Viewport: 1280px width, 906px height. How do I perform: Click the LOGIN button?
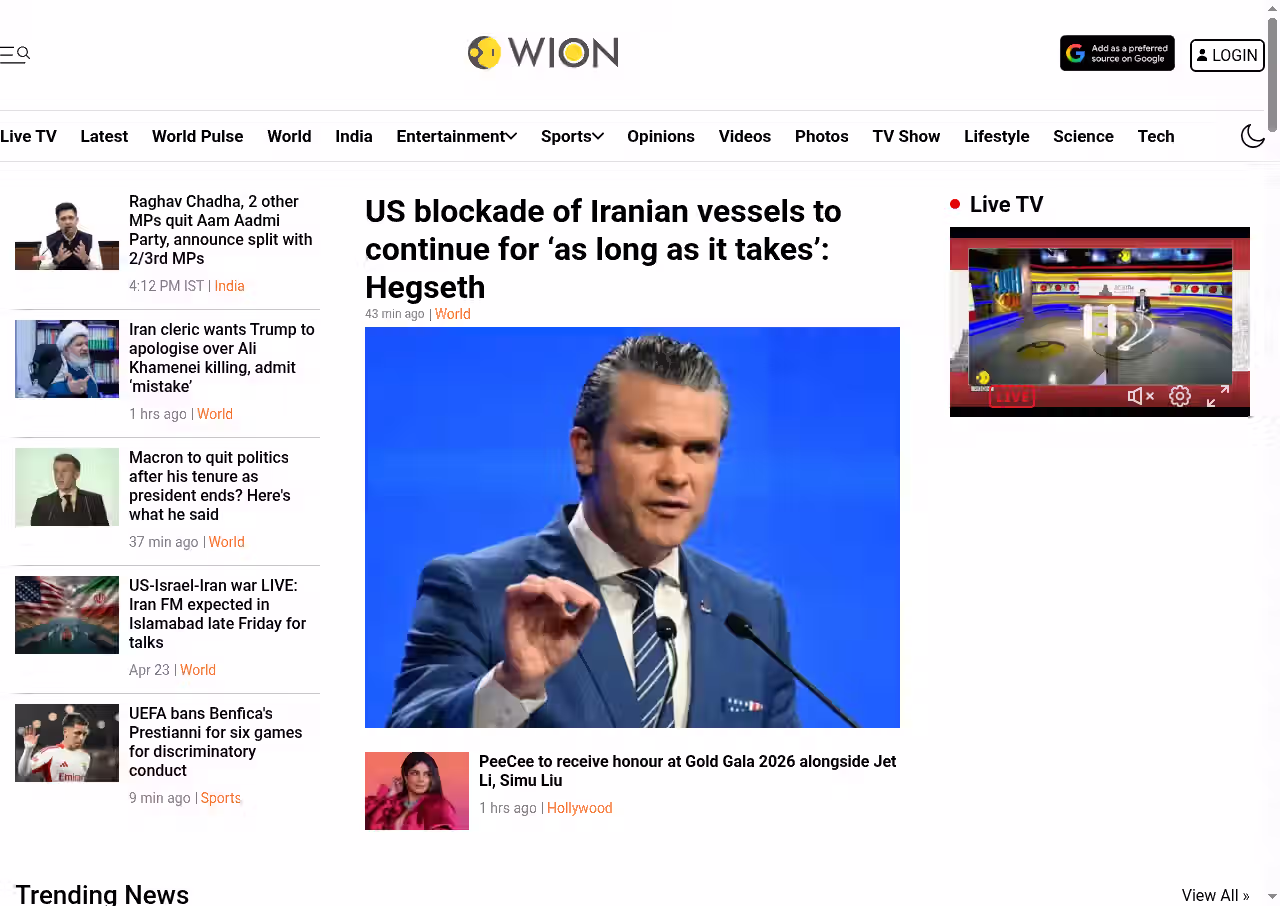pyautogui.click(x=1227, y=55)
